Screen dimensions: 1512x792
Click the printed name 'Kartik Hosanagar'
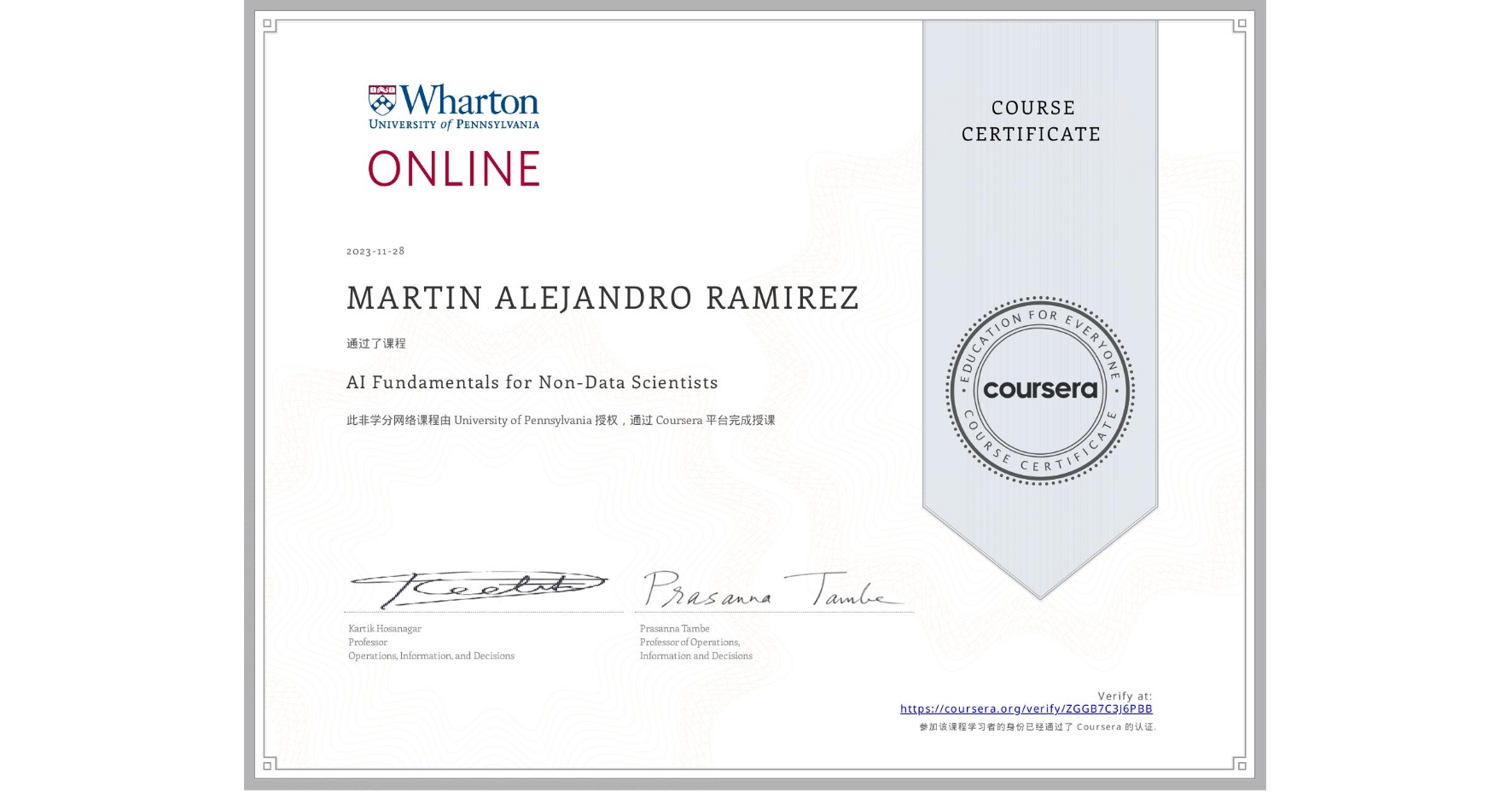[385, 629]
